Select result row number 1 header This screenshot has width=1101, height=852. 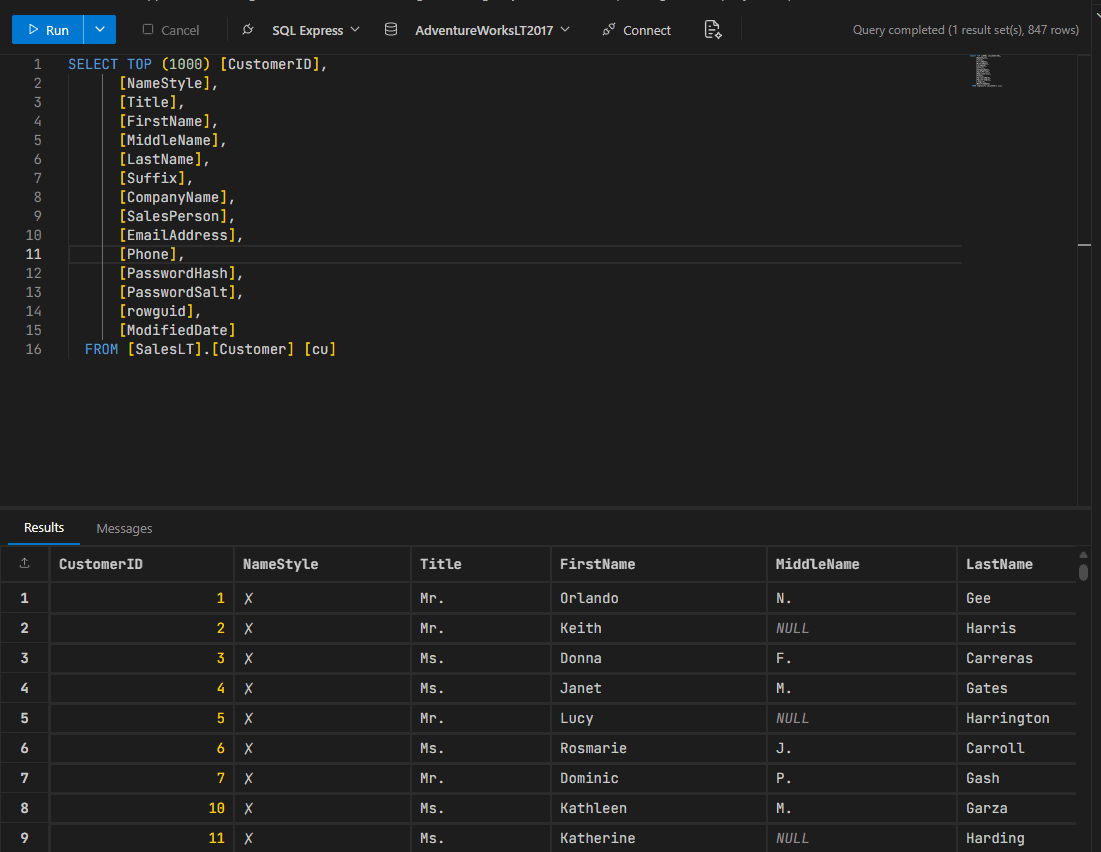pos(25,598)
